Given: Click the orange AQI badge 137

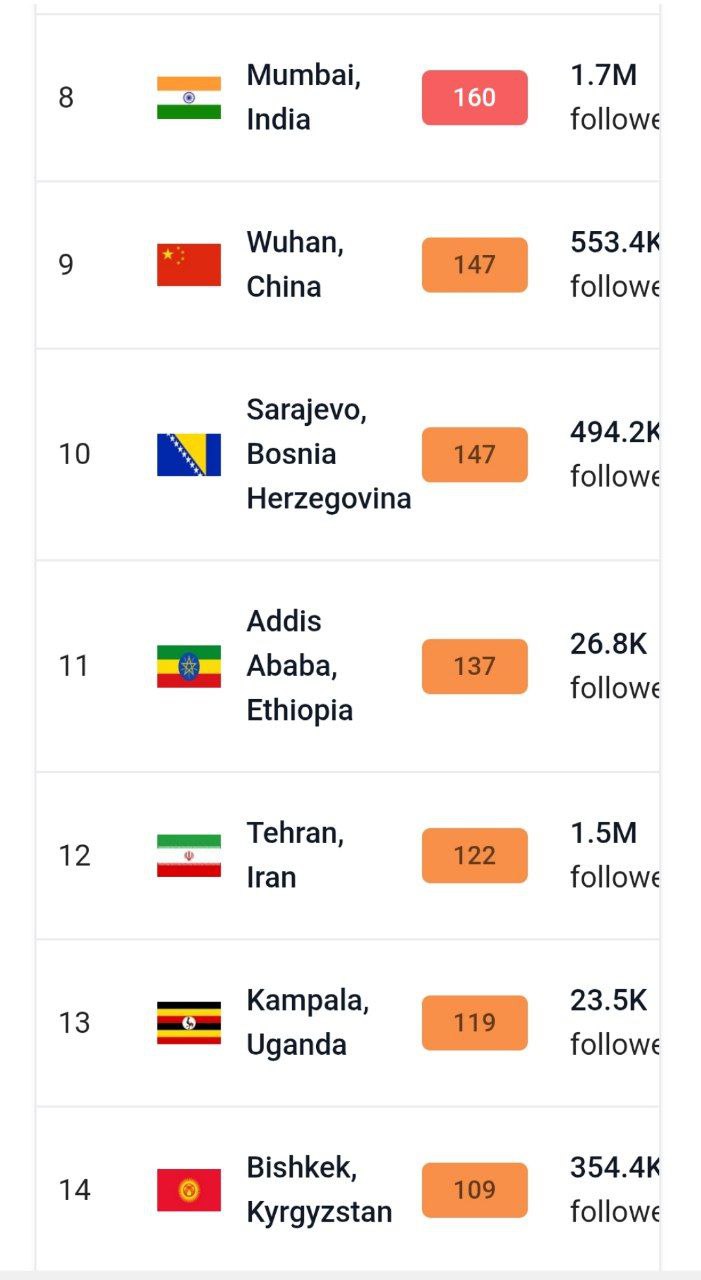Looking at the screenshot, I should tap(474, 666).
